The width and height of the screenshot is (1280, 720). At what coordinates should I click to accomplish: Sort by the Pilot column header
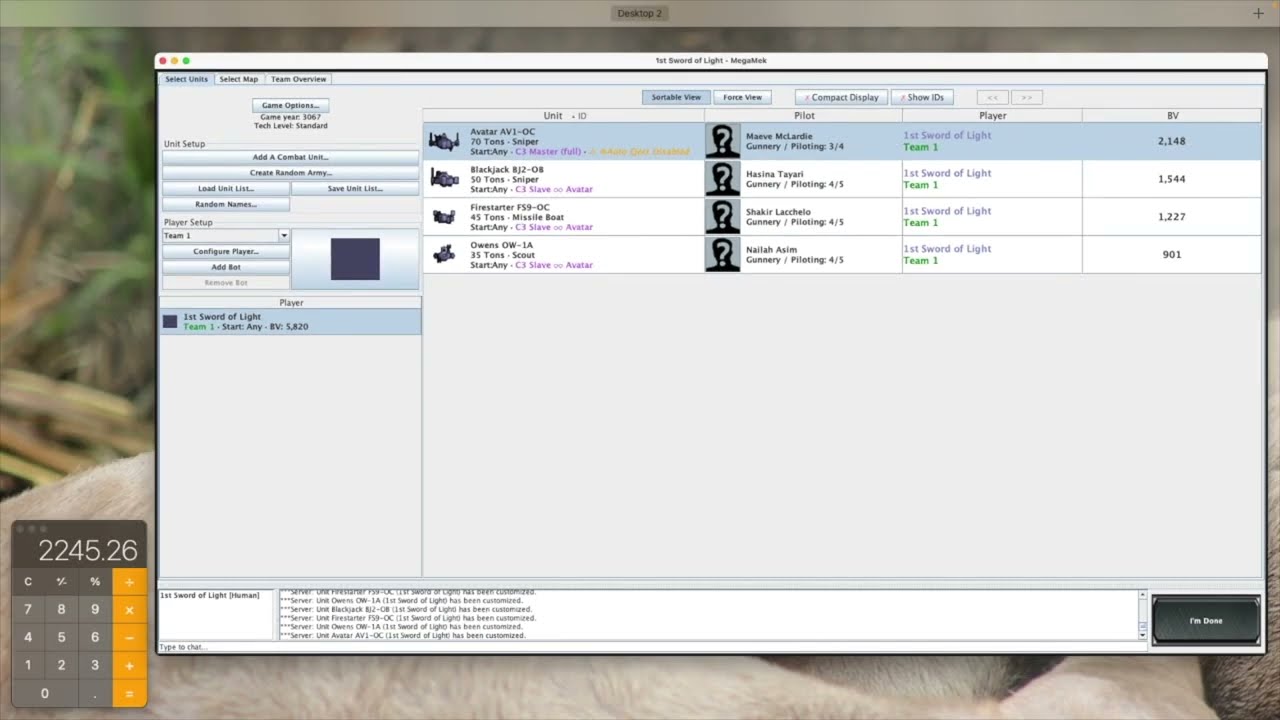pos(804,116)
